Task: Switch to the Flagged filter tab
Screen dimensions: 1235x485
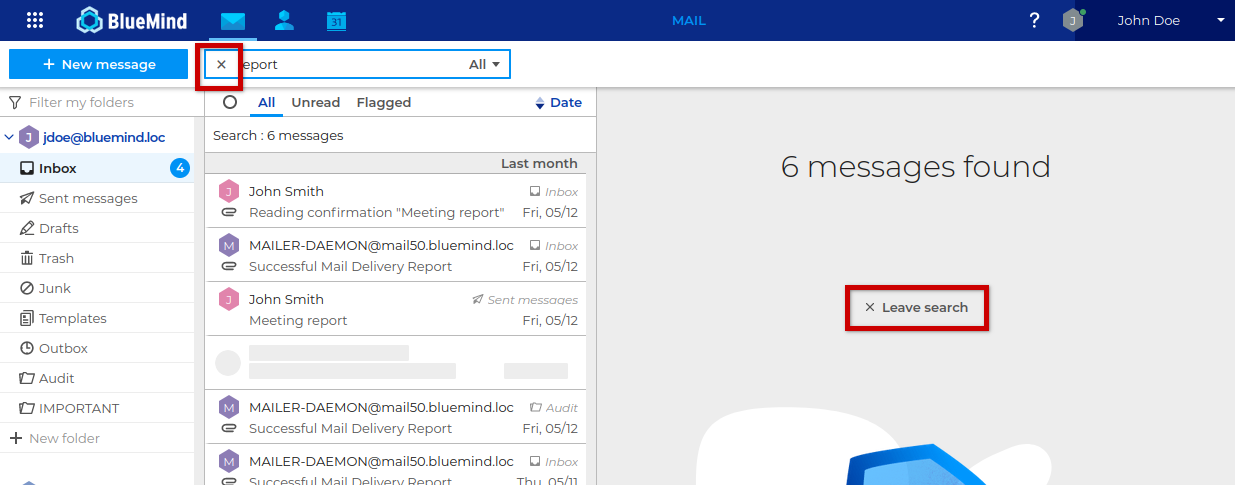Action: point(384,102)
